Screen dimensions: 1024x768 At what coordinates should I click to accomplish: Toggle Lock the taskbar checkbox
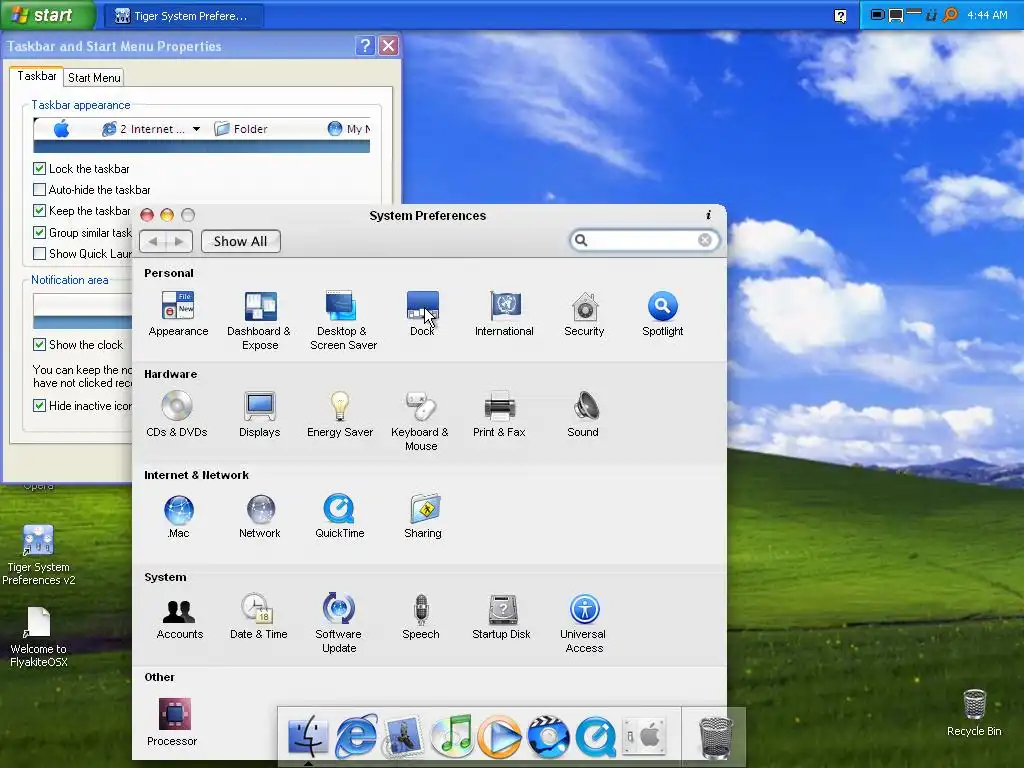pos(39,168)
